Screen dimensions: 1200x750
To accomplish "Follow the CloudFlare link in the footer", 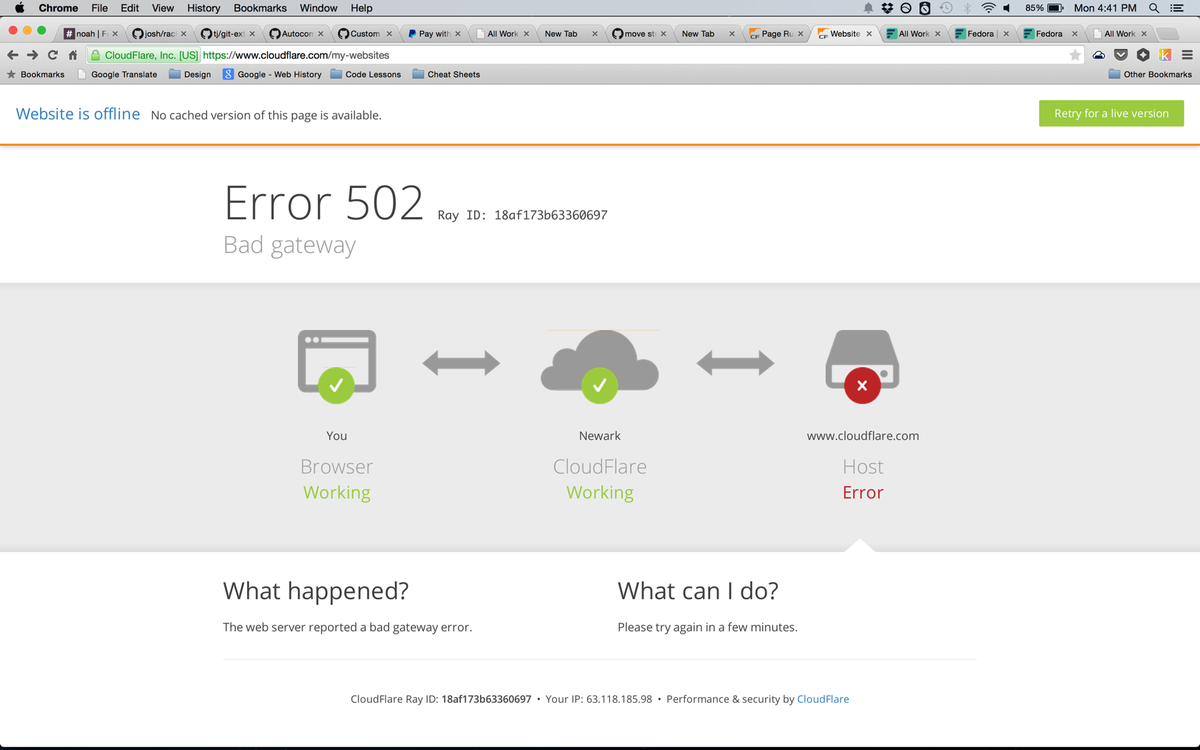I will pos(823,699).
